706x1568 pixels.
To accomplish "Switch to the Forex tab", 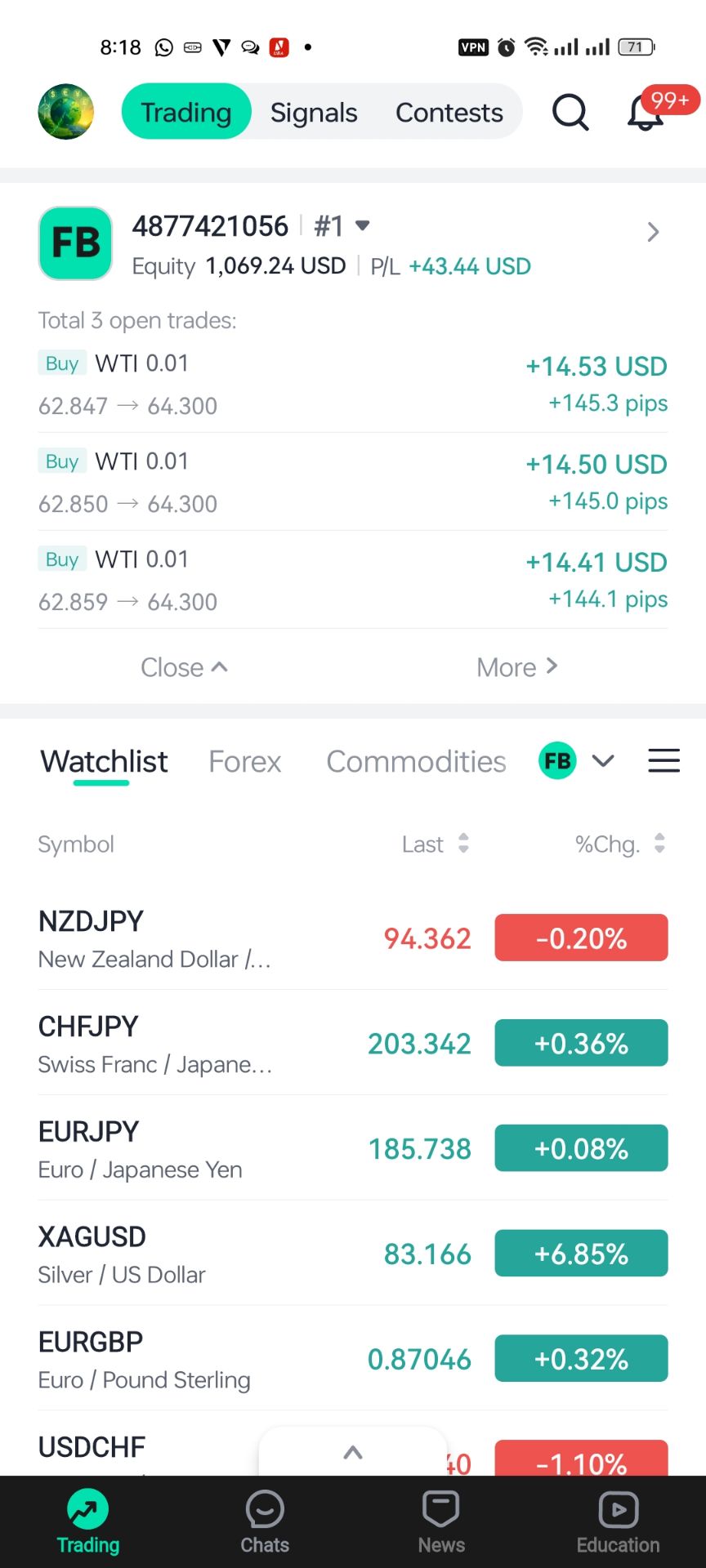I will click(x=244, y=761).
